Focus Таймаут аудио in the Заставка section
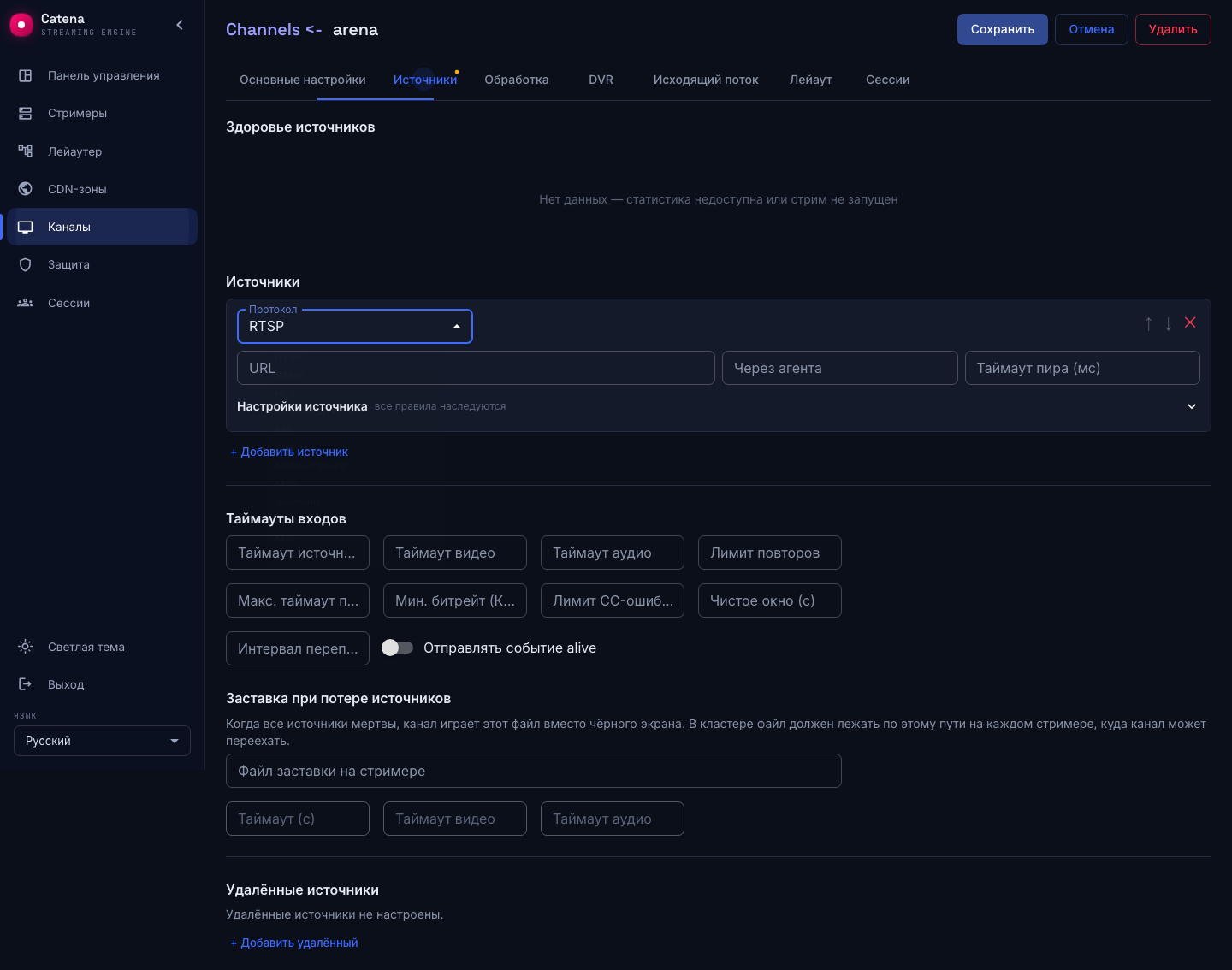 613,819
